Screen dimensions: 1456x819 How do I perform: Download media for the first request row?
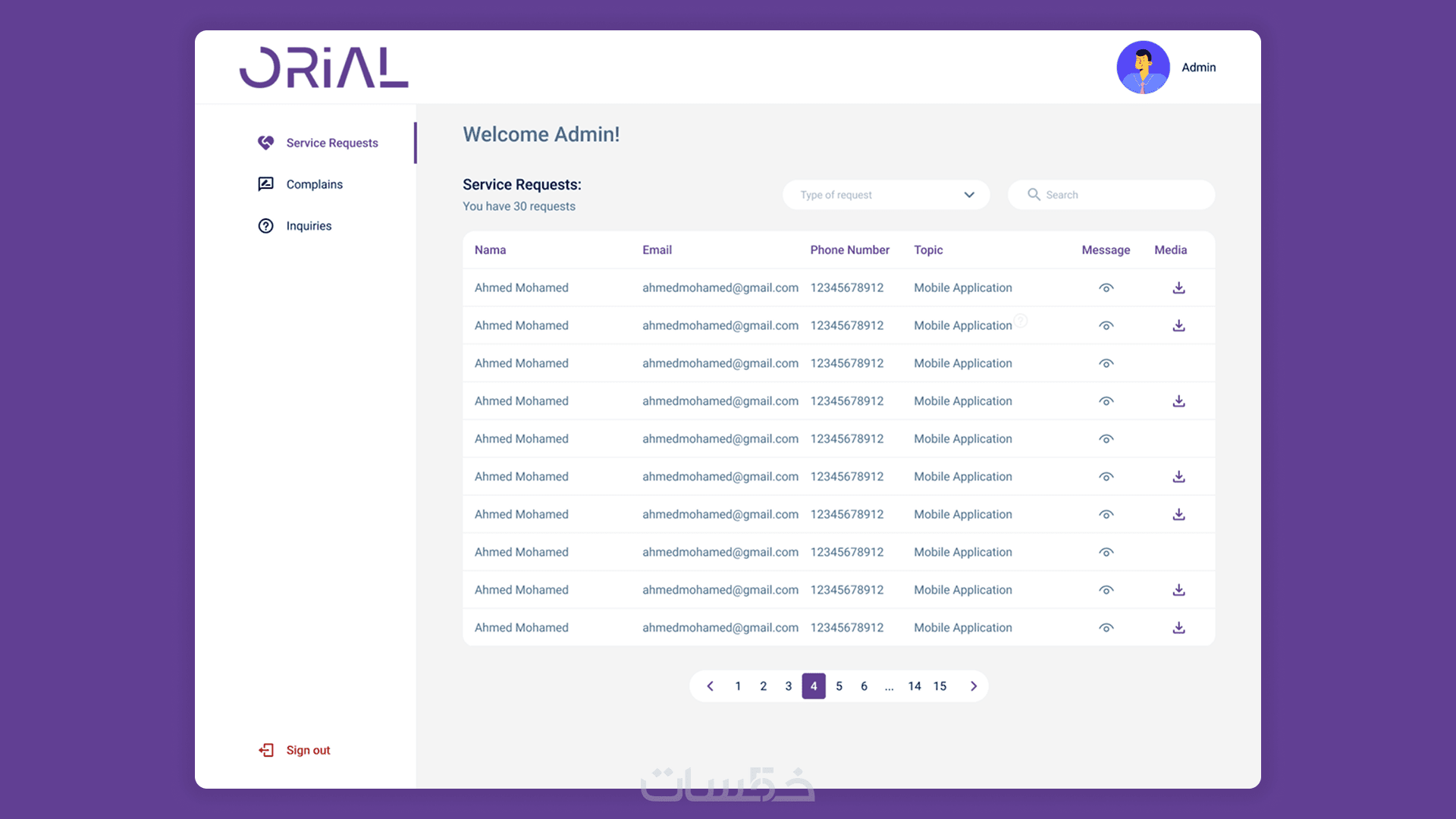[x=1178, y=287]
